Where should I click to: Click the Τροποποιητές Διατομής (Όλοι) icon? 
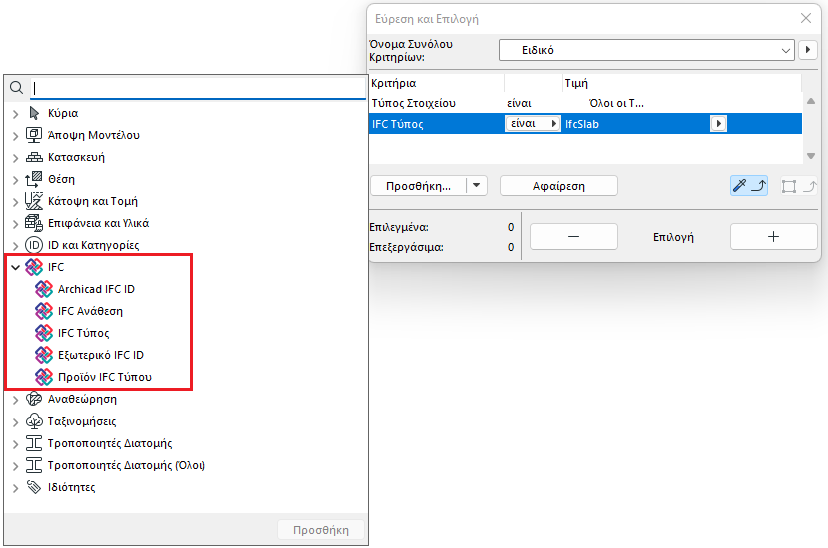(34, 465)
